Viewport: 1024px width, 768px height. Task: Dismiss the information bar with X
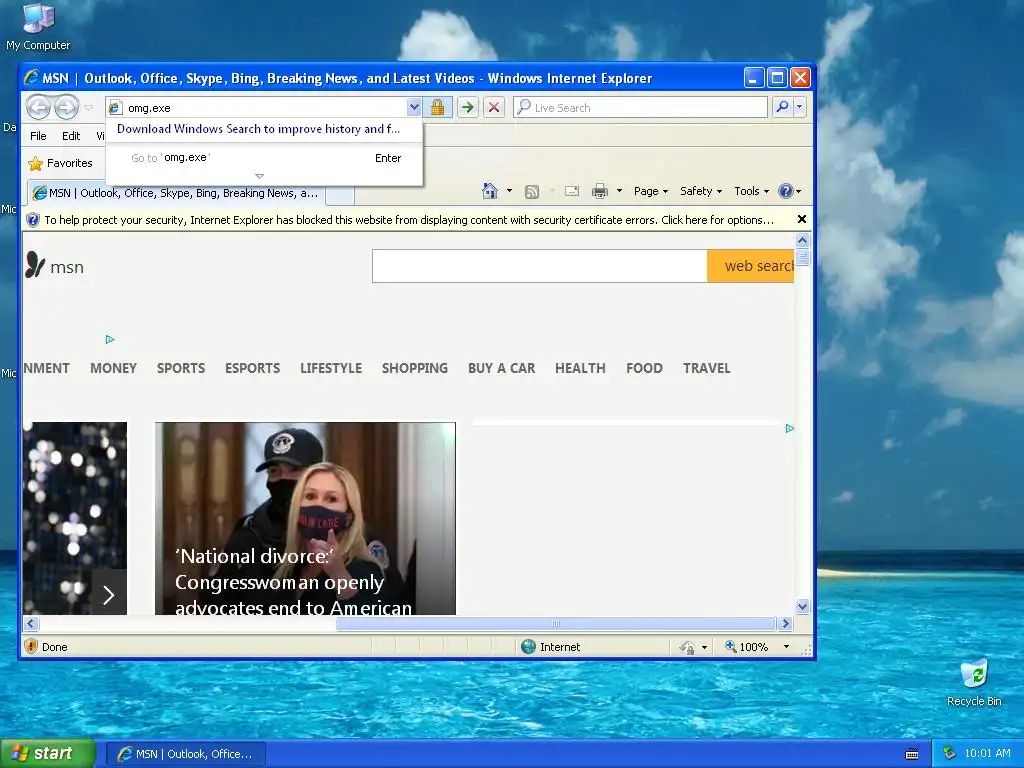(802, 219)
